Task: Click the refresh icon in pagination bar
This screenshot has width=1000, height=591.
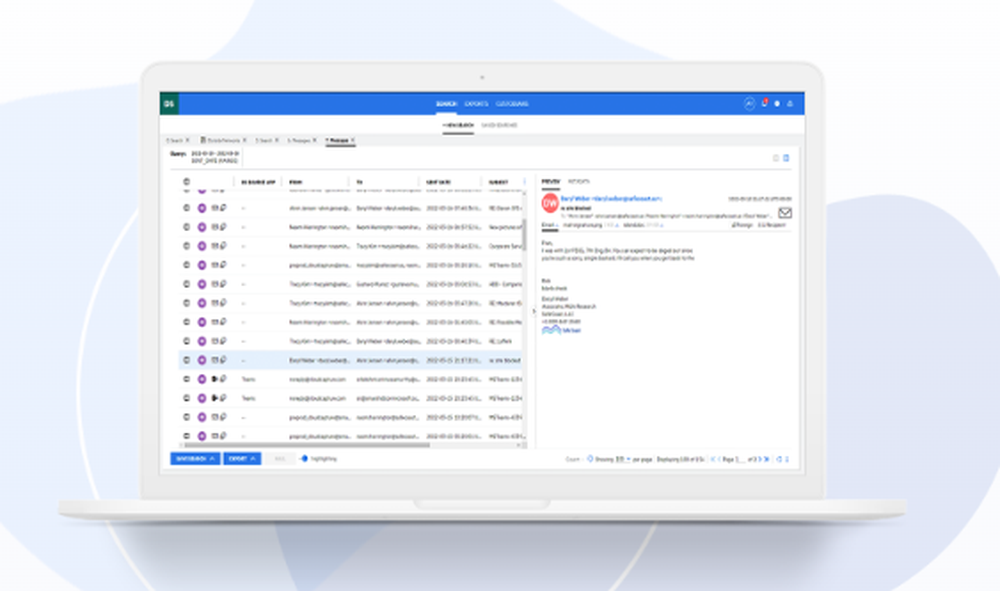Action: coord(779,459)
